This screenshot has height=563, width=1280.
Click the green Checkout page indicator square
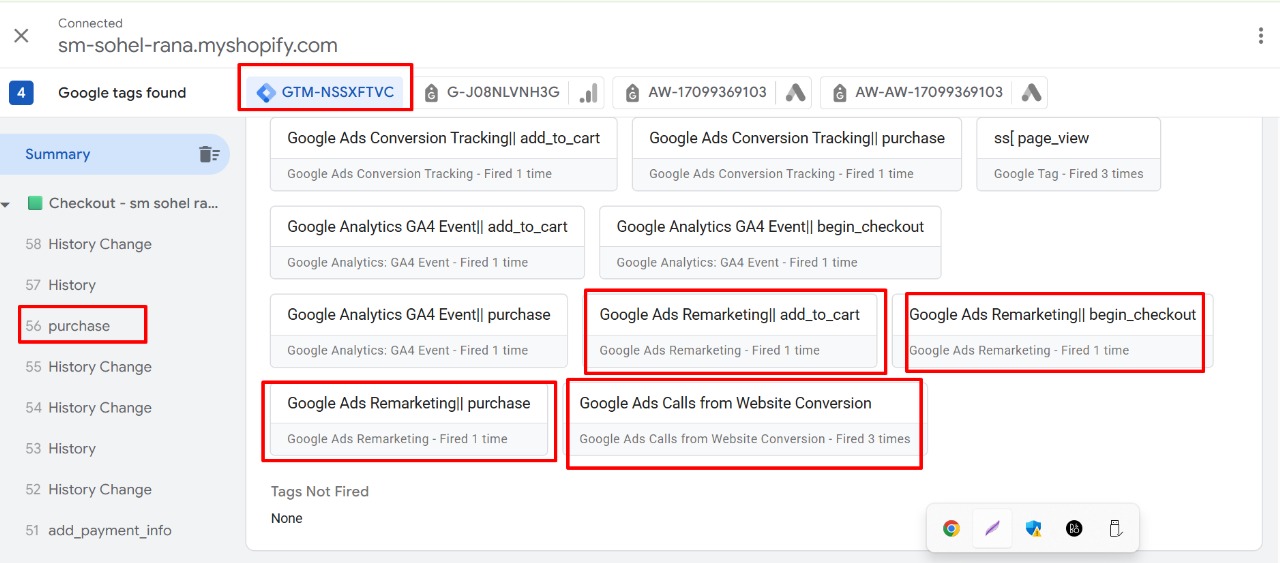pyautogui.click(x=35, y=203)
